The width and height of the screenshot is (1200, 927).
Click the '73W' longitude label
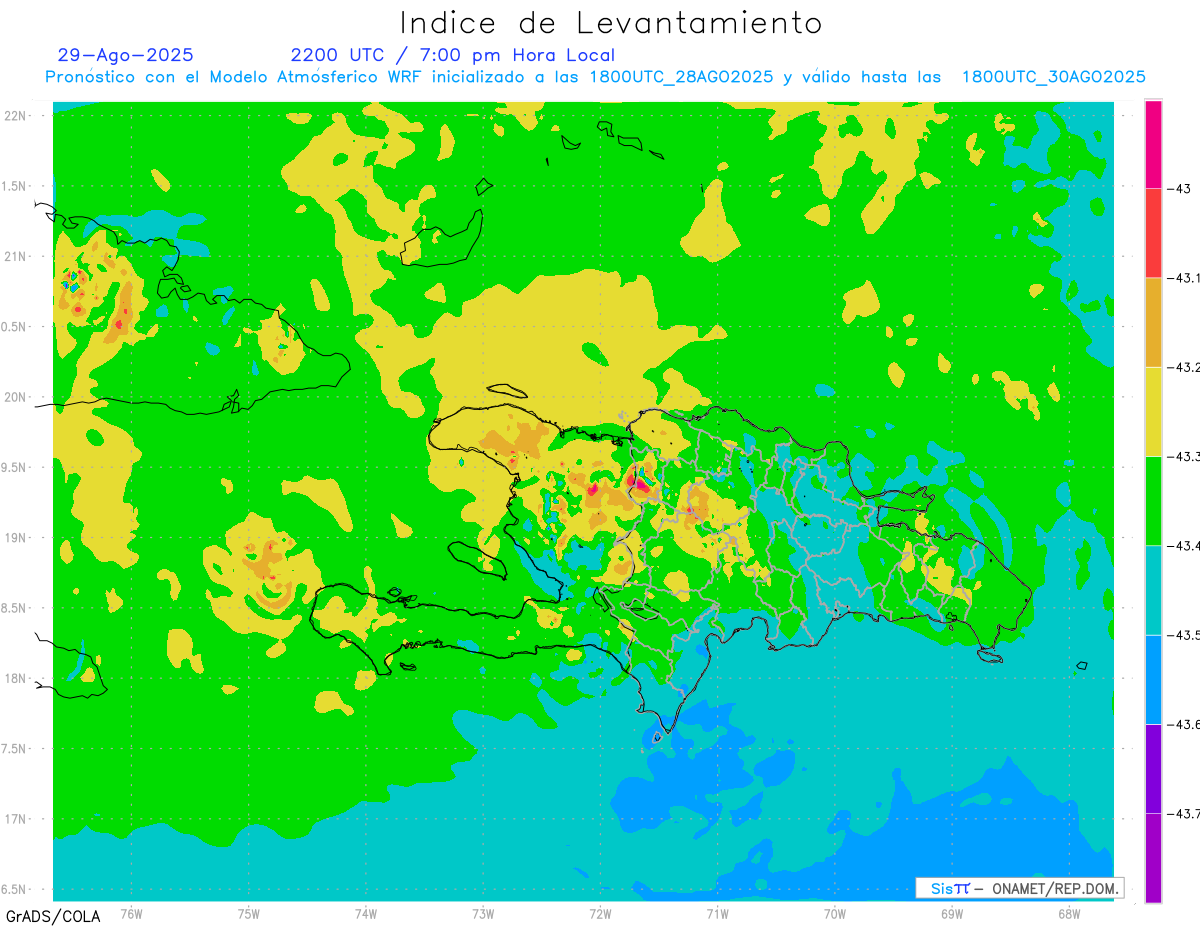tap(483, 912)
